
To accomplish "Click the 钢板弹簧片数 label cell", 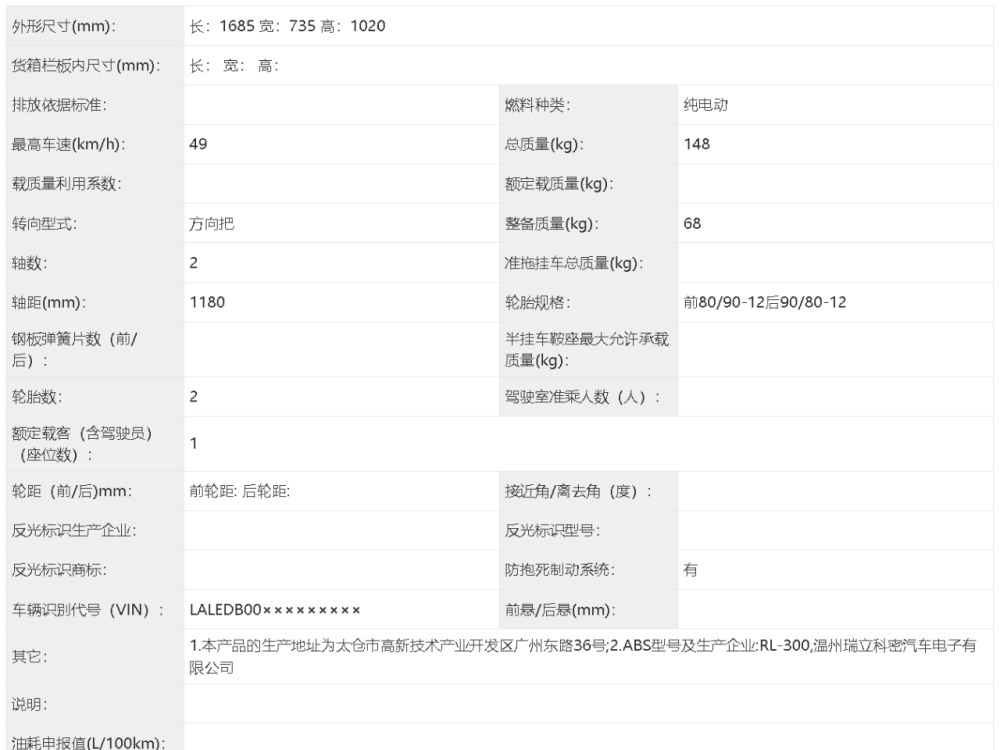I will point(75,350).
